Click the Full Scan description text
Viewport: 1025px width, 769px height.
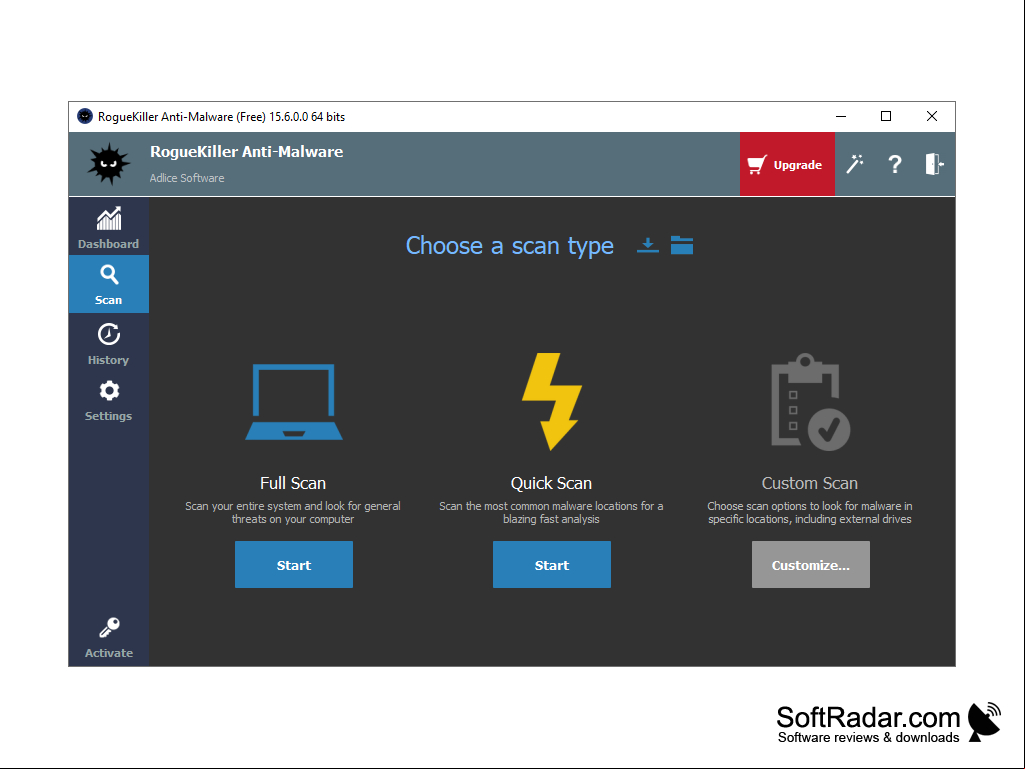[293, 513]
